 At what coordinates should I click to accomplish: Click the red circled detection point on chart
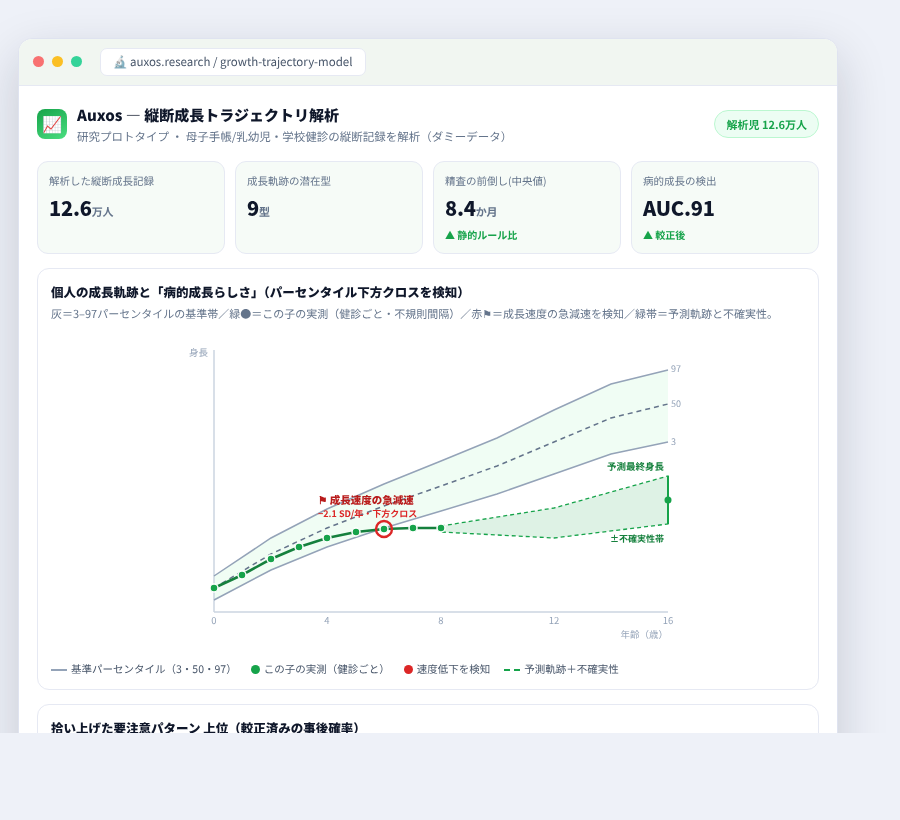click(x=384, y=529)
